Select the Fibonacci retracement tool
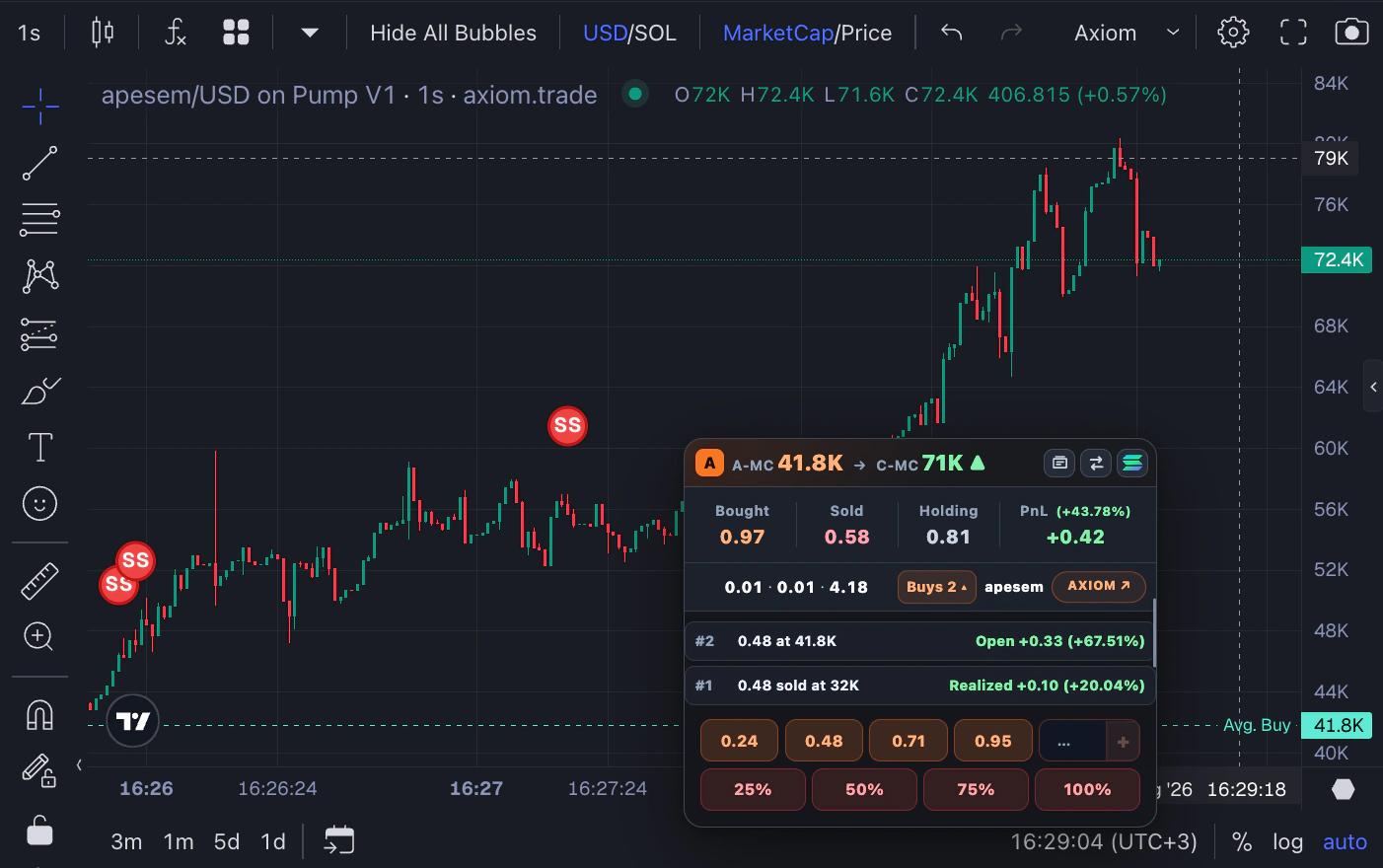The image size is (1383, 868). tap(40, 219)
